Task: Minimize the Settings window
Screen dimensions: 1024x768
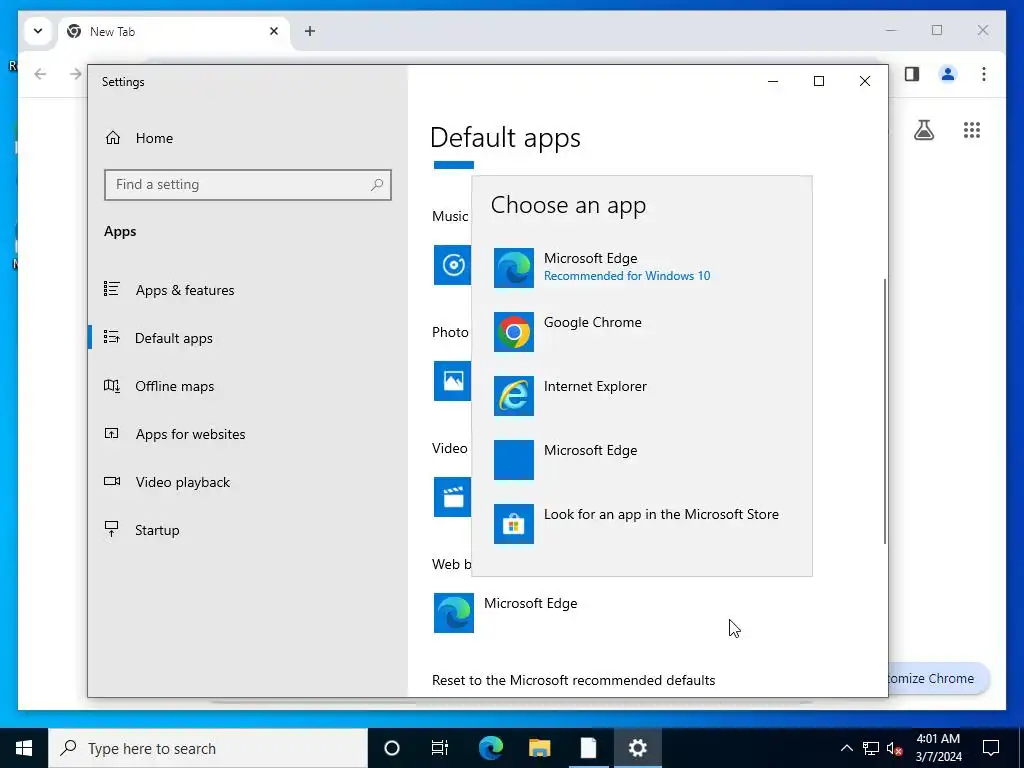Action: (x=773, y=81)
